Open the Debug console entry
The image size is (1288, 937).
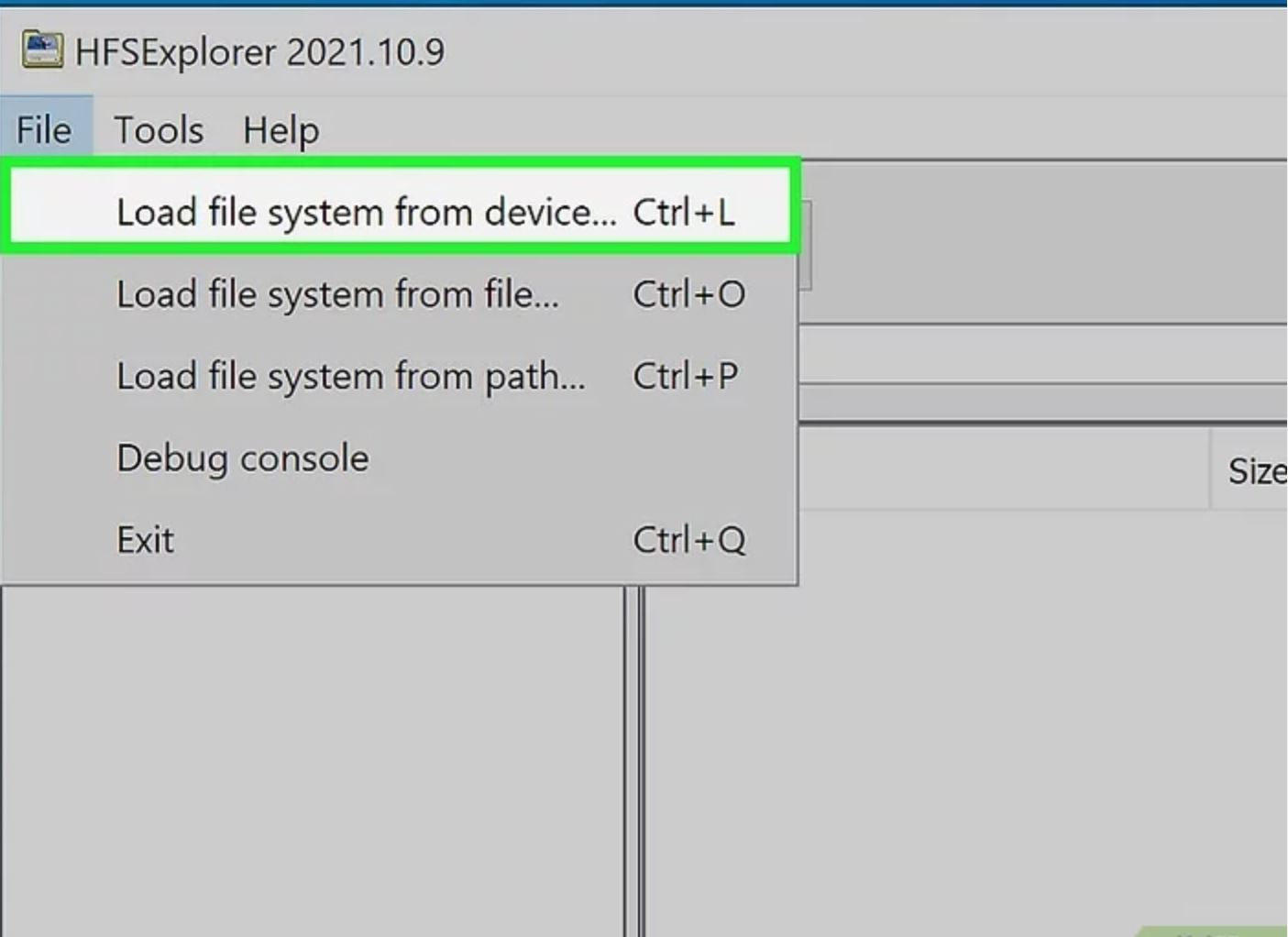pyautogui.click(x=400, y=457)
